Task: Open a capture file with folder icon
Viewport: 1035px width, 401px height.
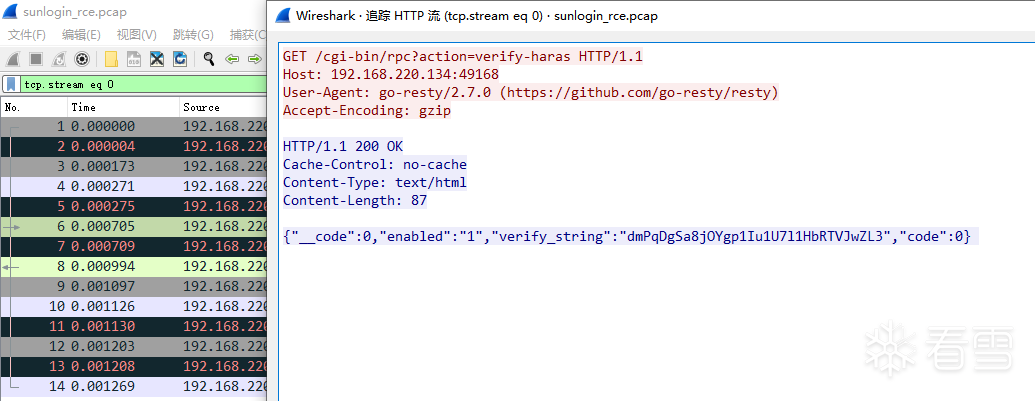Action: tap(111, 59)
